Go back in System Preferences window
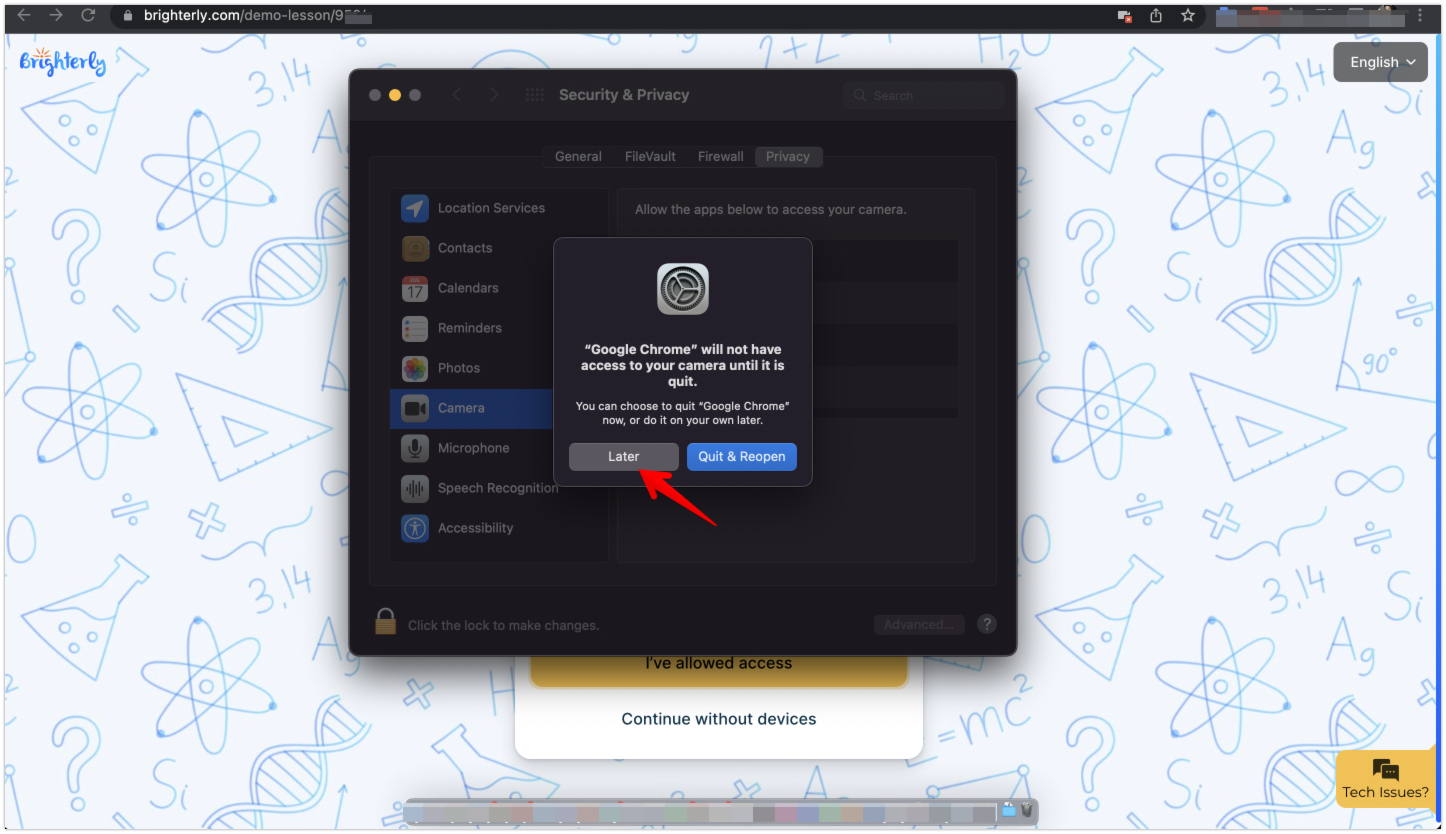This screenshot has height=834, width=1446. pyautogui.click(x=457, y=95)
